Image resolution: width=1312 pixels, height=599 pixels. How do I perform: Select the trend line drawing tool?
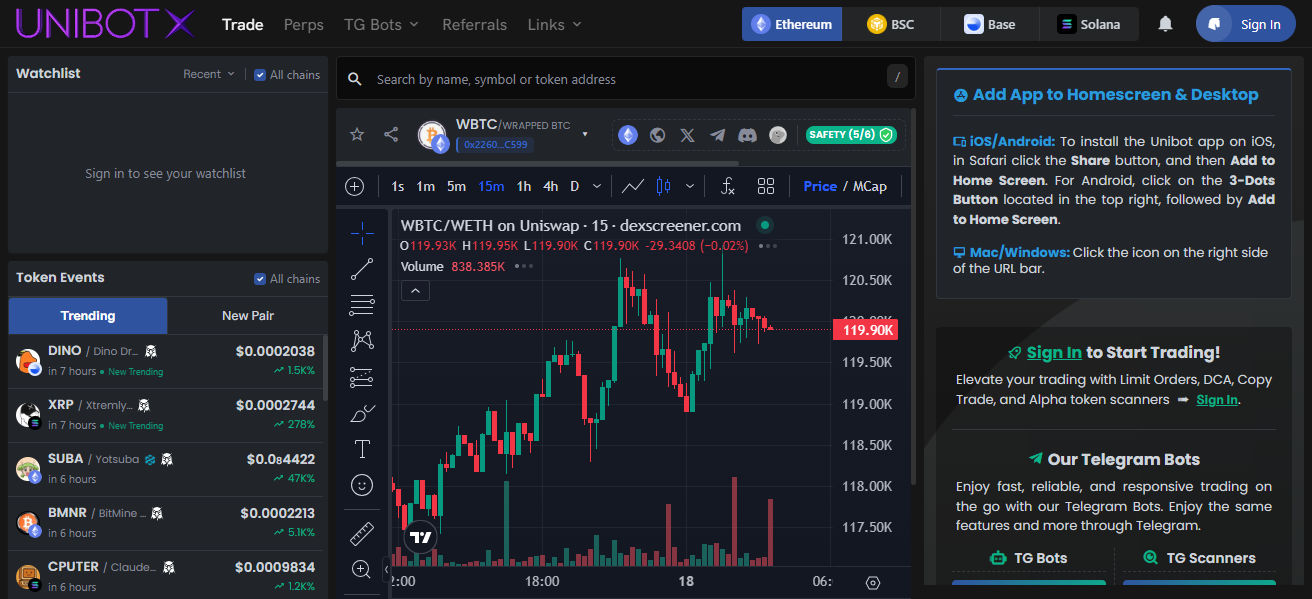362,268
